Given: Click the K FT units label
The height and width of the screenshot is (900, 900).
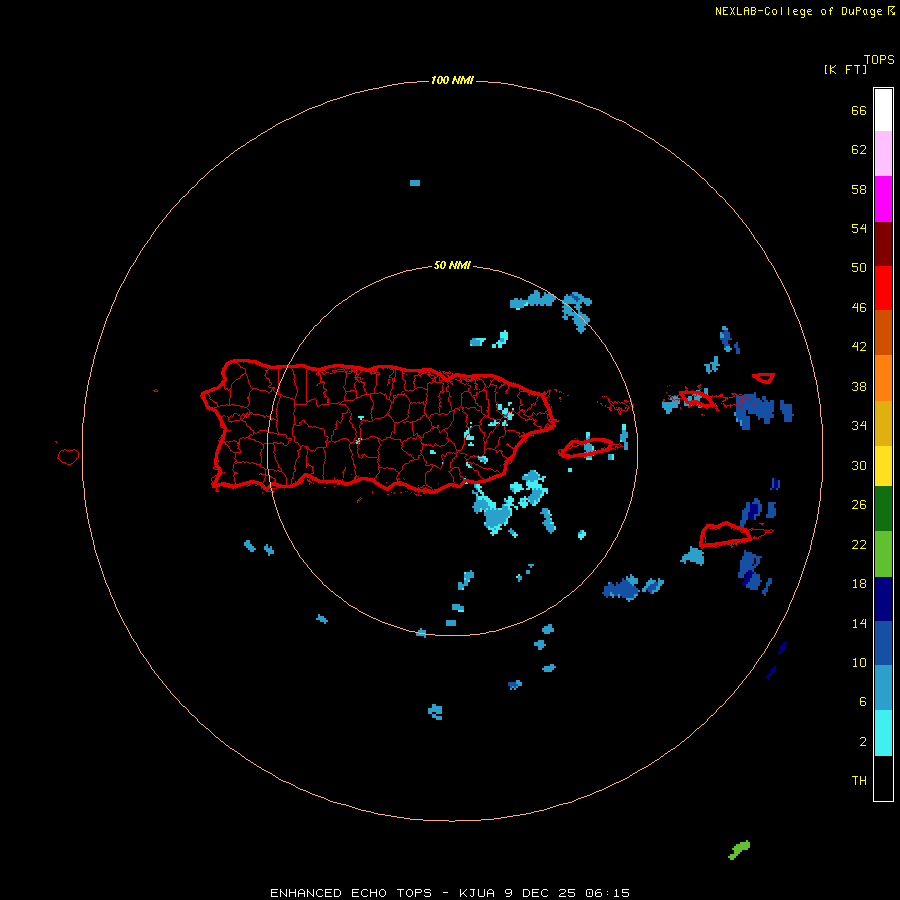Looking at the screenshot, I should 845,69.
